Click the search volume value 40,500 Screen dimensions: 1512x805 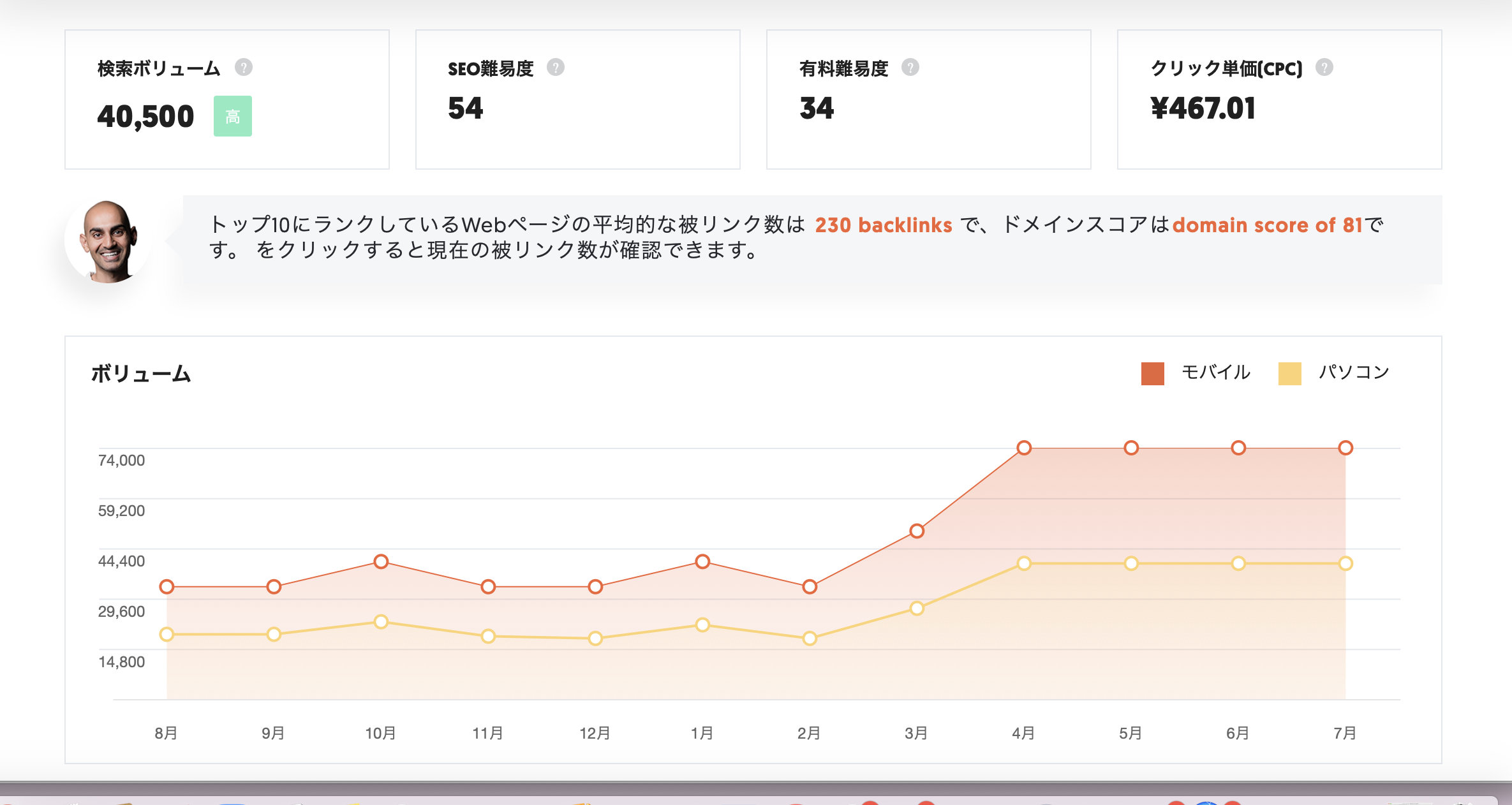[x=145, y=117]
